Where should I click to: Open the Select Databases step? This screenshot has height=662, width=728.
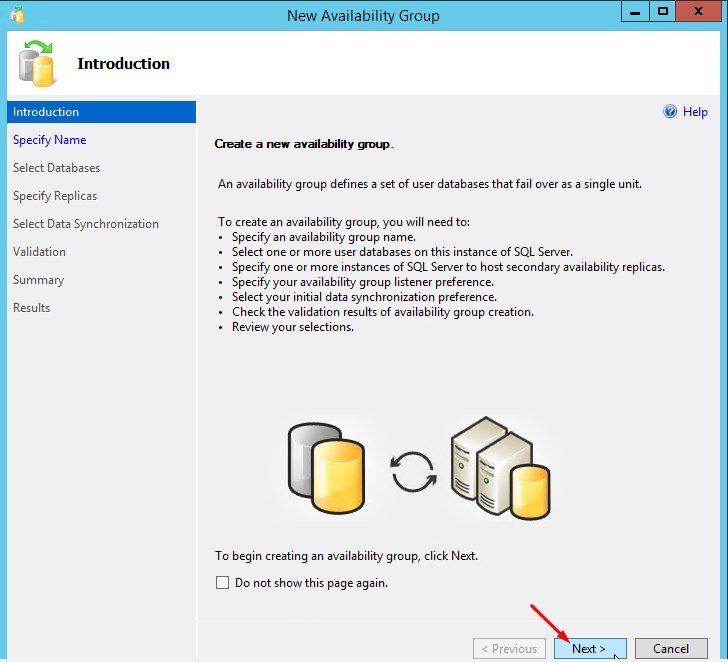click(56, 168)
